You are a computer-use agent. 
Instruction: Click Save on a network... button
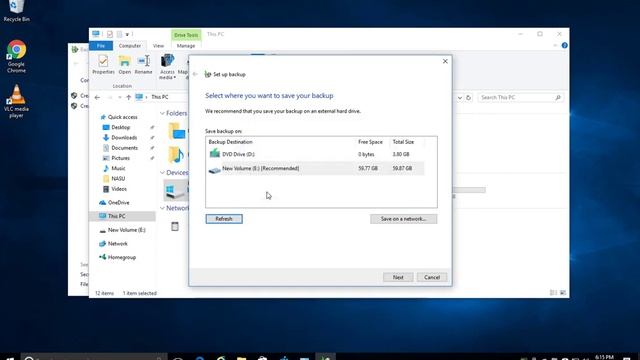click(403, 219)
